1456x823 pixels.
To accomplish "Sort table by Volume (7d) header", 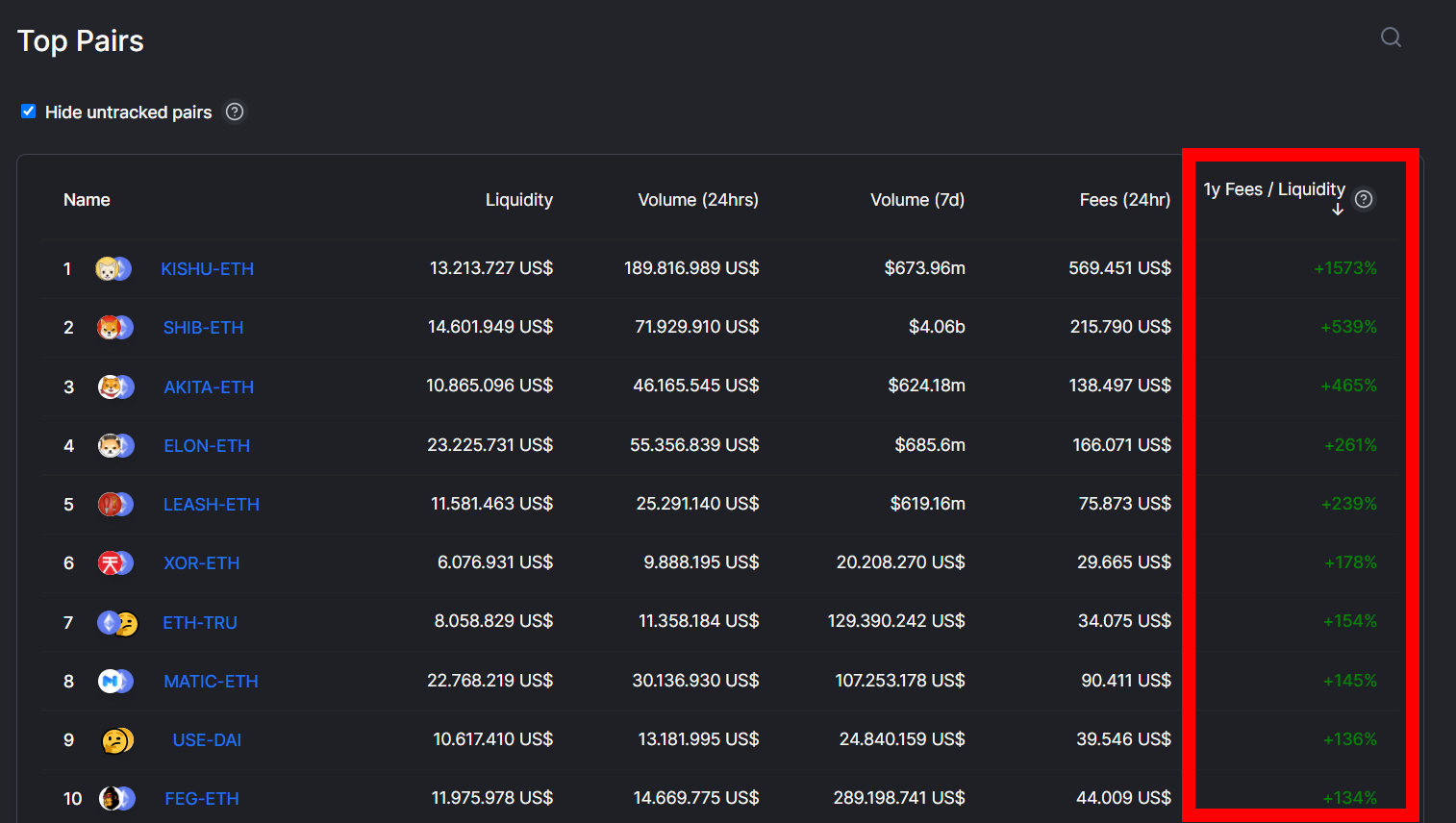I will pos(916,200).
